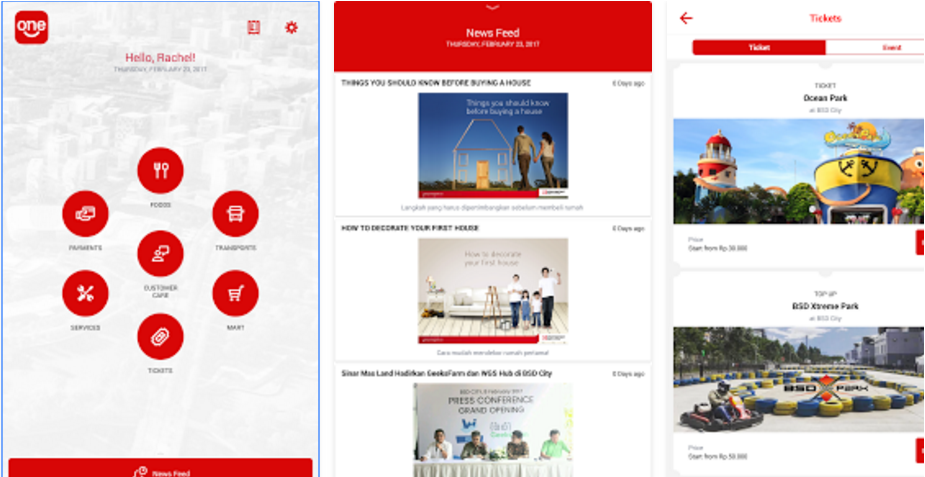Open the notebook icon beside settings
Image resolution: width=925 pixels, height=477 pixels.
(254, 27)
